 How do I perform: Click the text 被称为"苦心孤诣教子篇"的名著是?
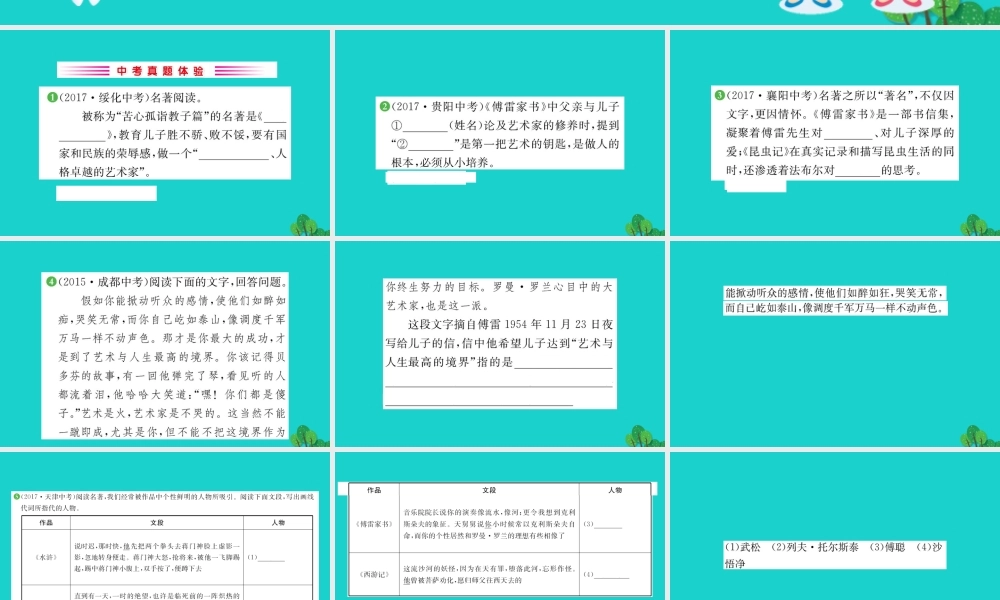pyautogui.click(x=169, y=116)
